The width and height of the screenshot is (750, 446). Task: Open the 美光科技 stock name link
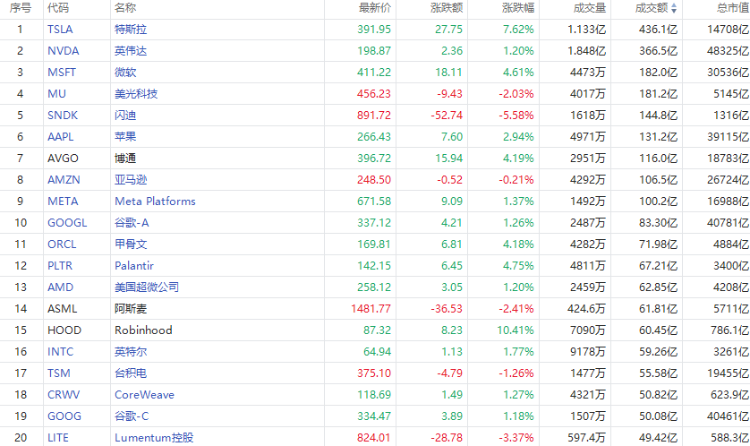pos(136,94)
